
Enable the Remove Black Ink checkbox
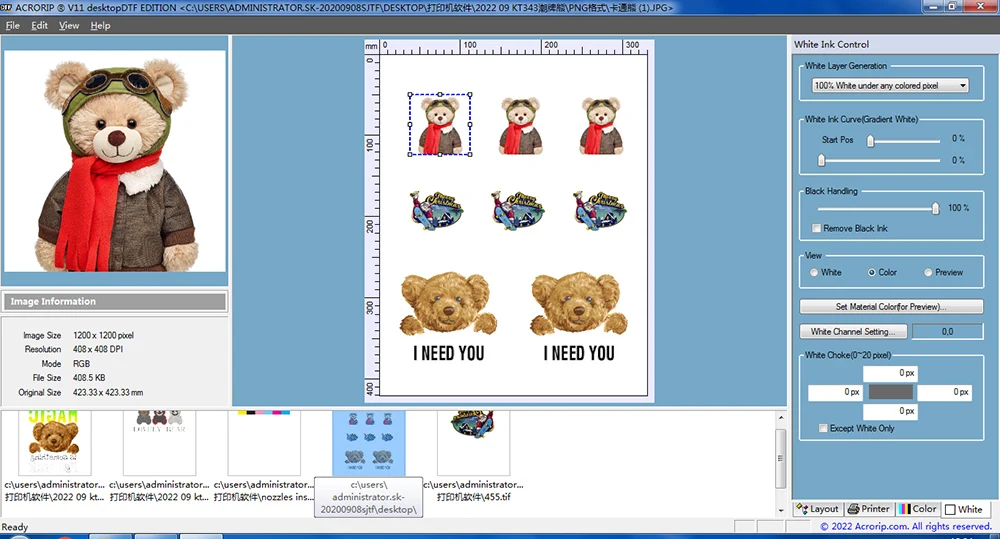tap(816, 228)
